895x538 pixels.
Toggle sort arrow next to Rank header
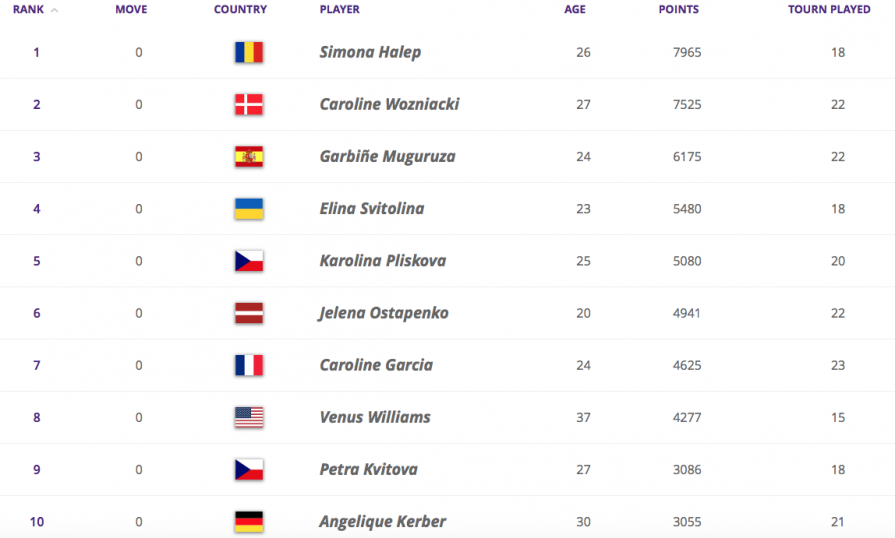[x=53, y=10]
